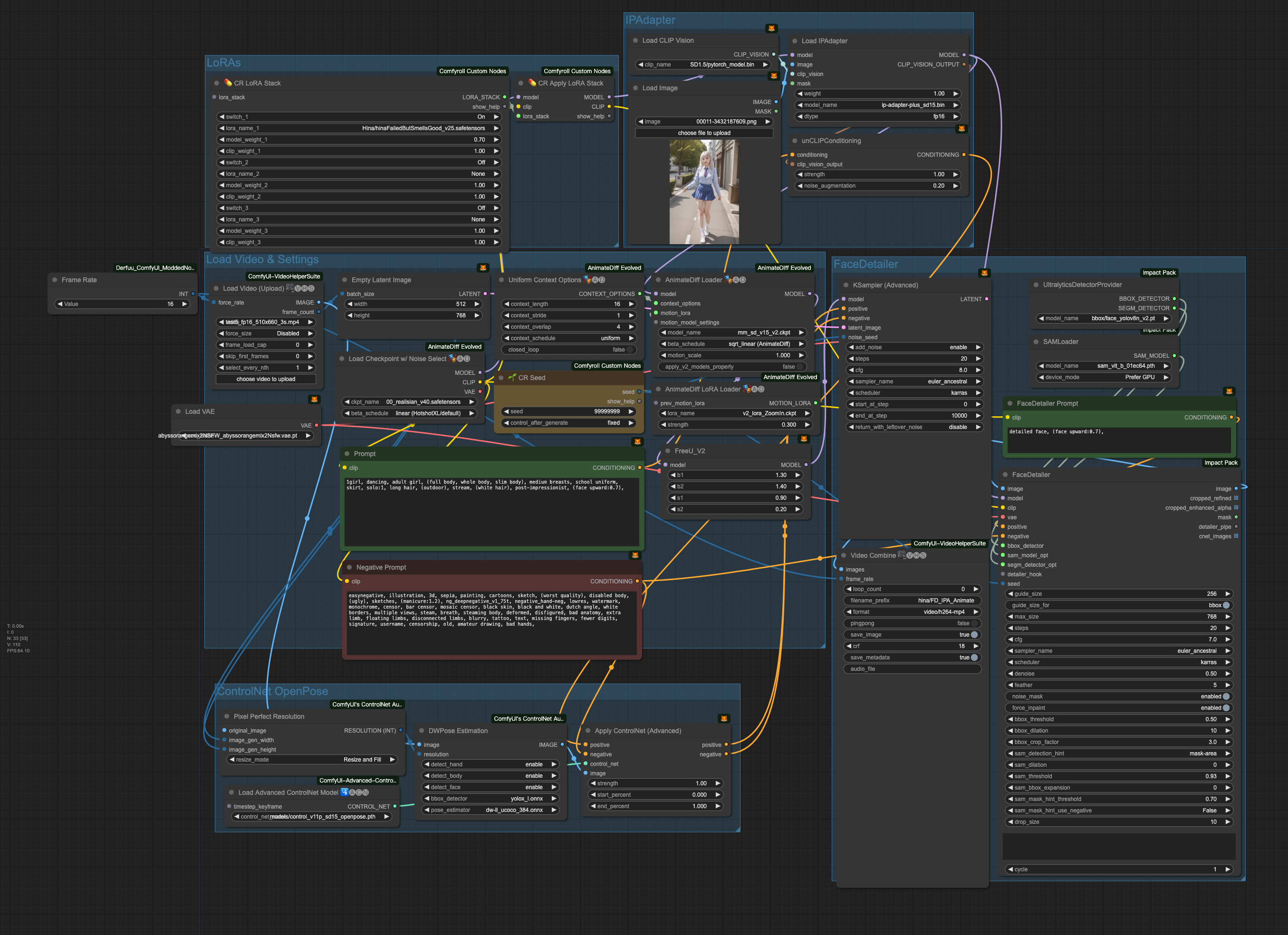Click choose video to upload button

coord(266,379)
